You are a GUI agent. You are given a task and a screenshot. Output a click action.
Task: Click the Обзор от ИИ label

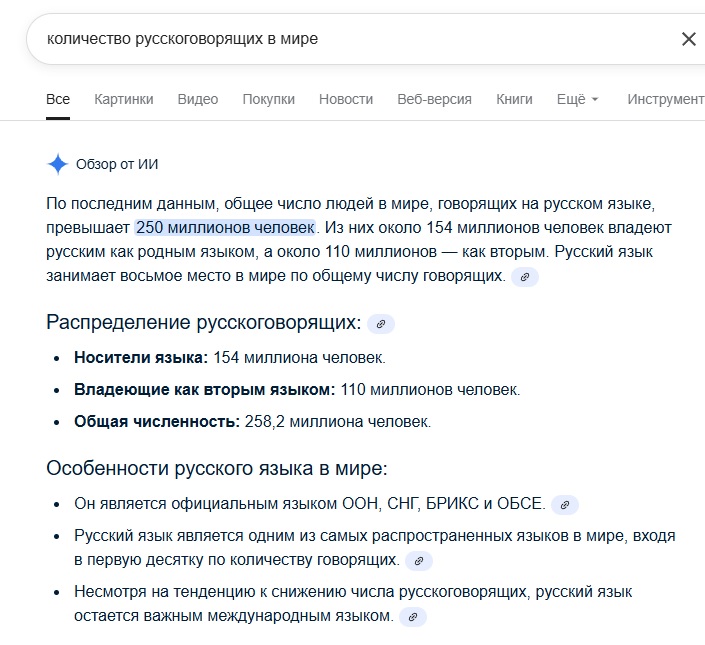coord(117,164)
